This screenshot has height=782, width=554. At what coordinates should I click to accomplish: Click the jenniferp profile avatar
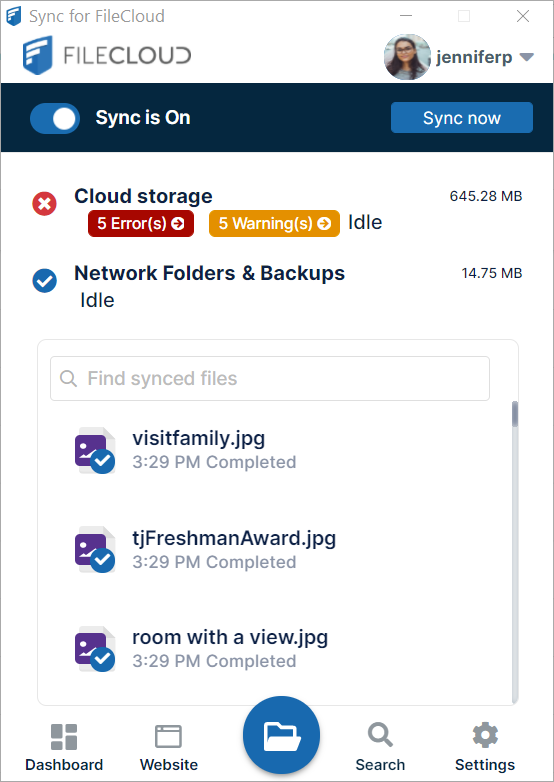[407, 57]
